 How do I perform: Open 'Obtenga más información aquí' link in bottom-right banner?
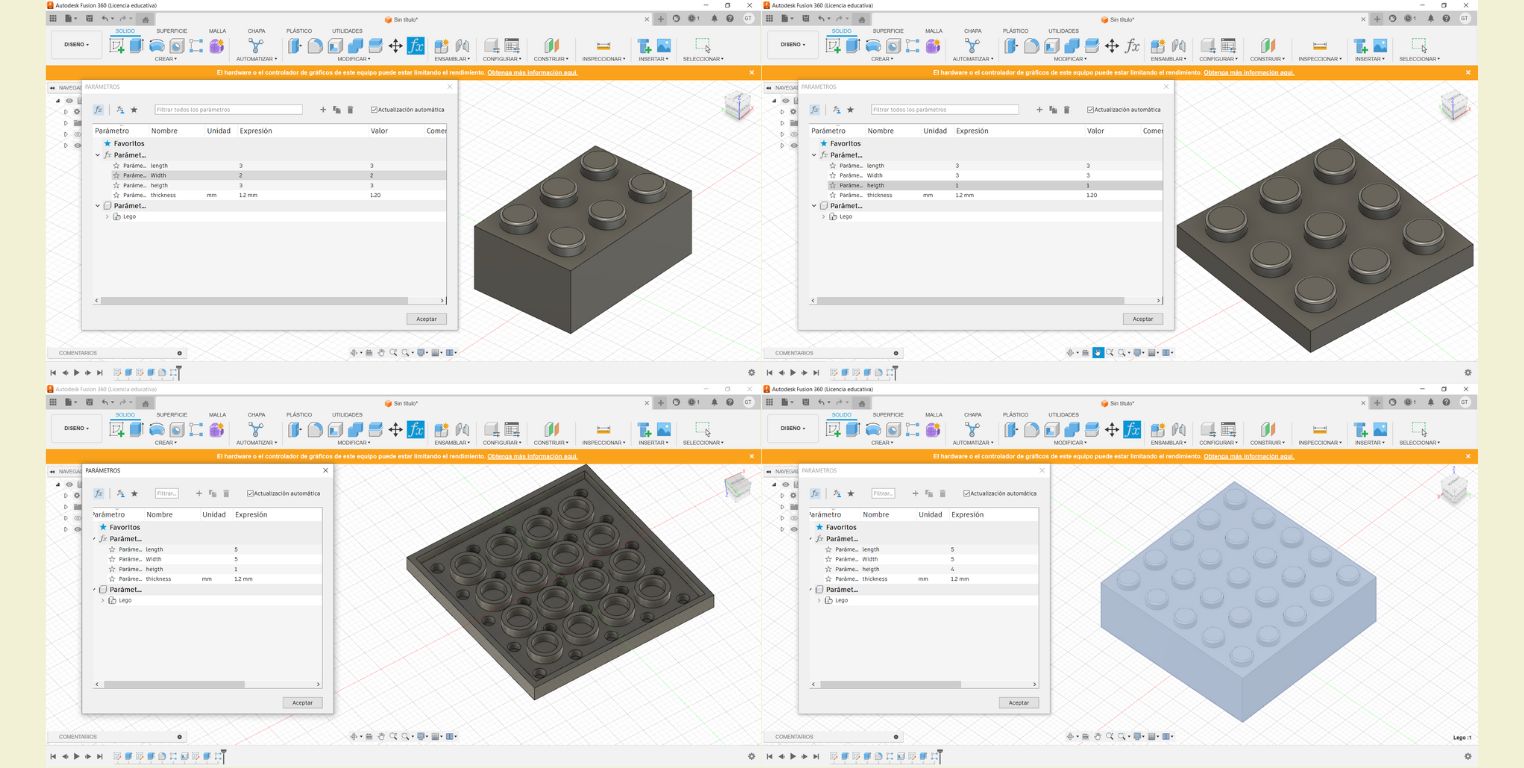[x=1249, y=456]
